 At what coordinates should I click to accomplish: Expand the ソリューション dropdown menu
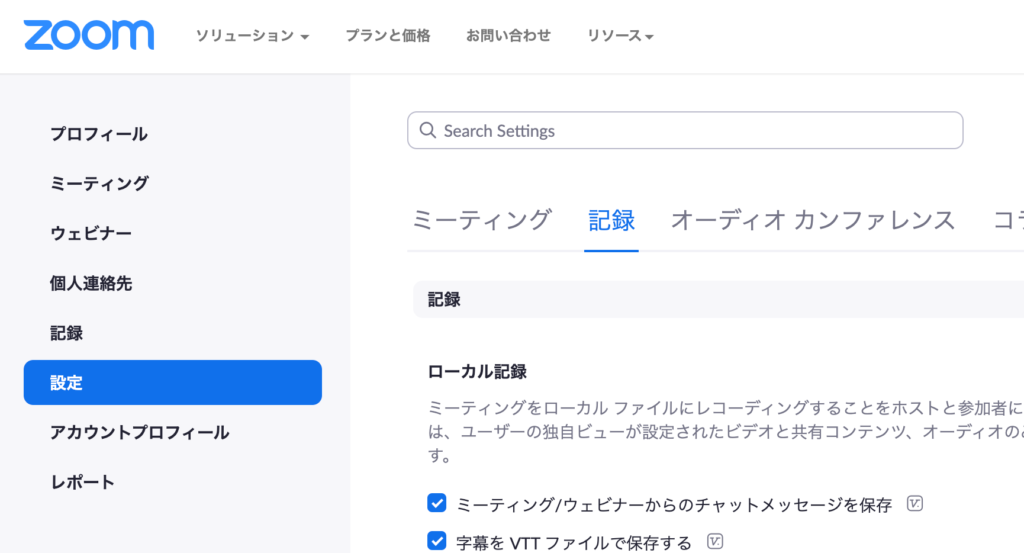tap(252, 35)
